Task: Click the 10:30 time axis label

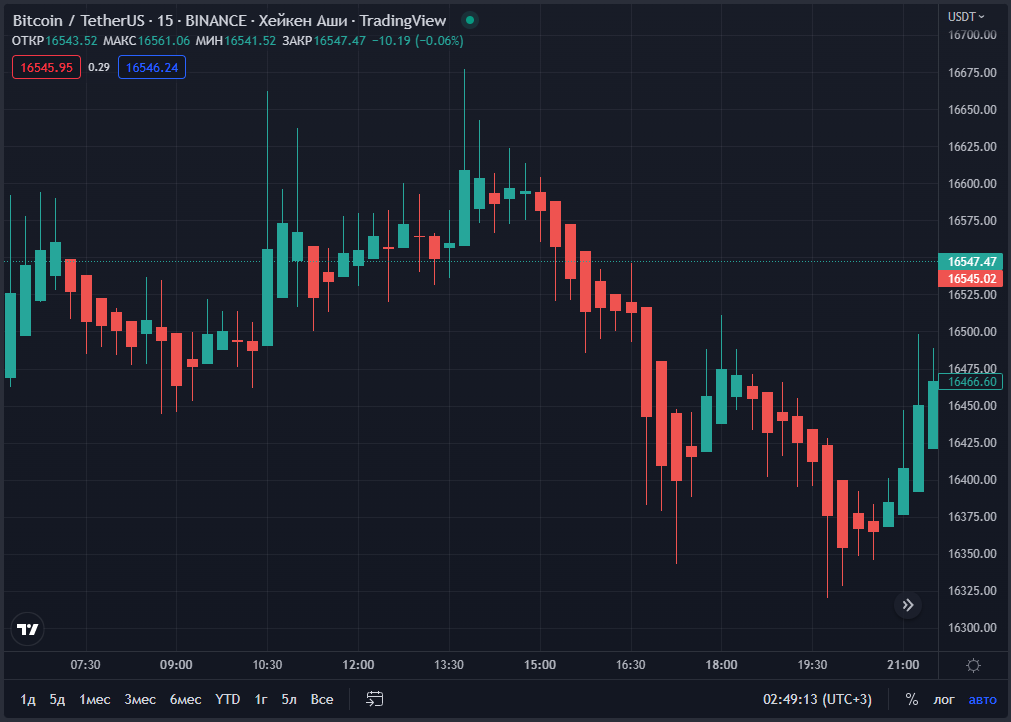Action: [x=267, y=665]
